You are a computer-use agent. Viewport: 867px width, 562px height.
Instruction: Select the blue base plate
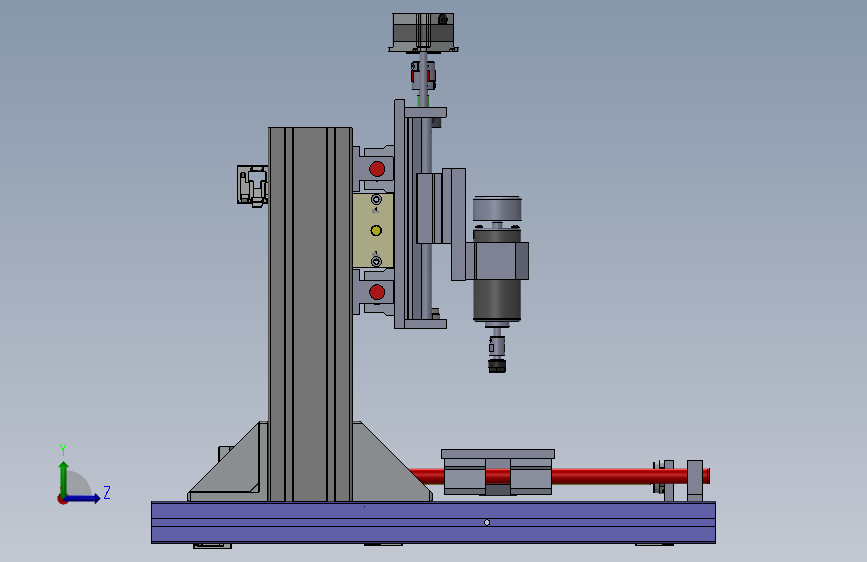434,522
